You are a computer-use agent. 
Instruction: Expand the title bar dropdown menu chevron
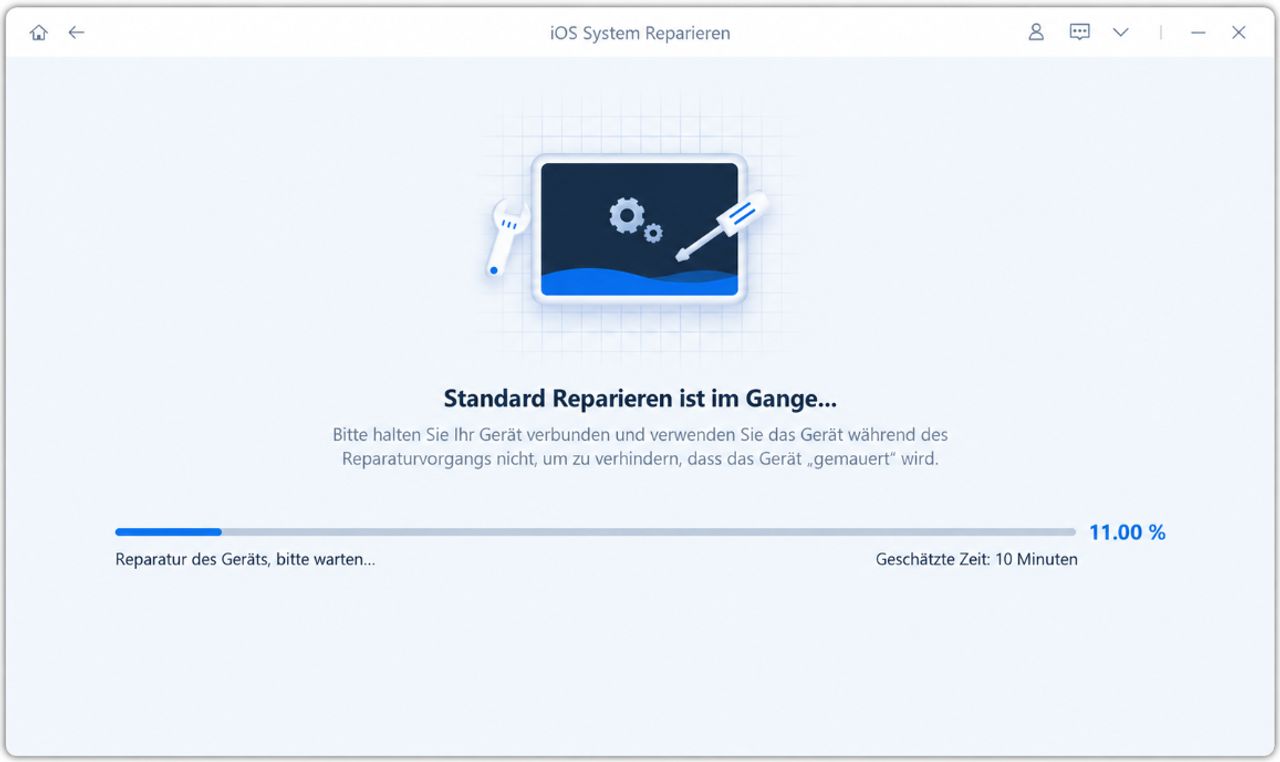point(1121,33)
